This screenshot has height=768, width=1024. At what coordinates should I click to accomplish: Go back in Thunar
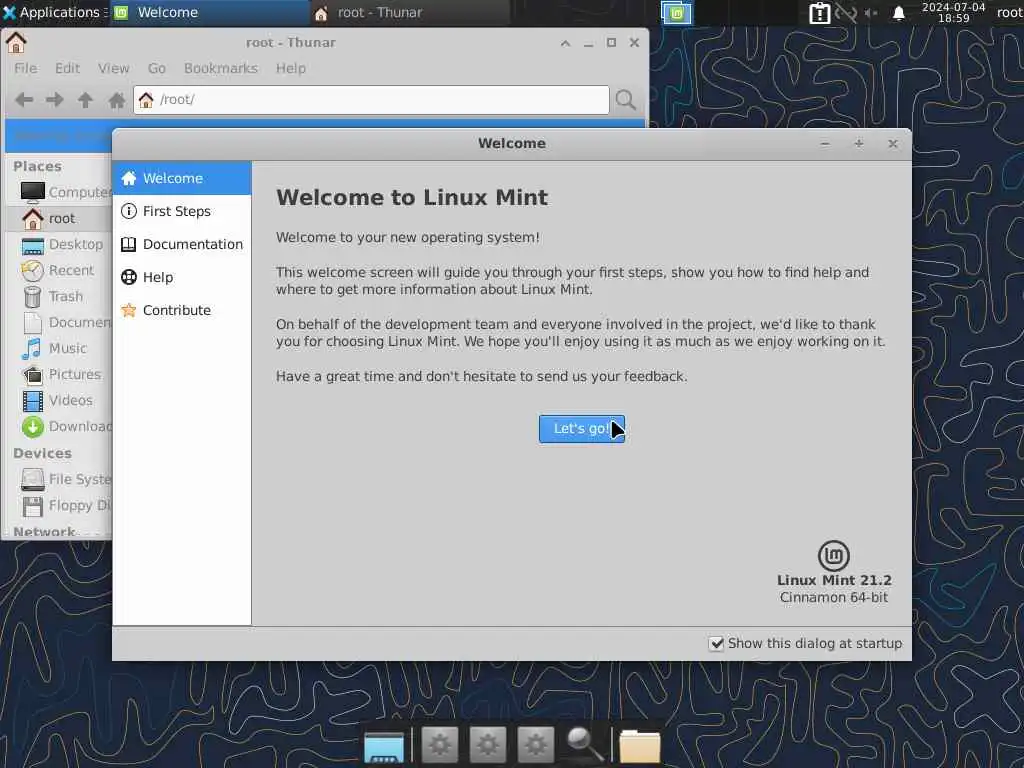point(24,100)
